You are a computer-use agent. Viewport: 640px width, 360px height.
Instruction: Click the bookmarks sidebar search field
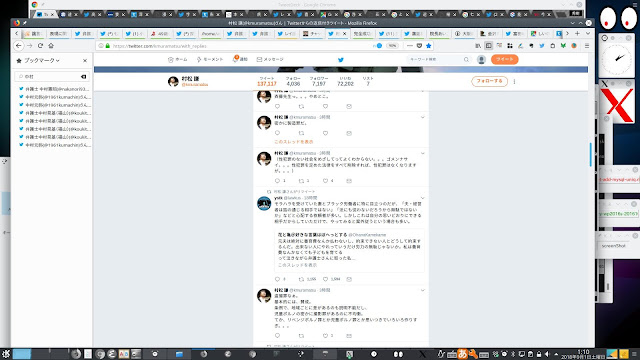coord(51,76)
